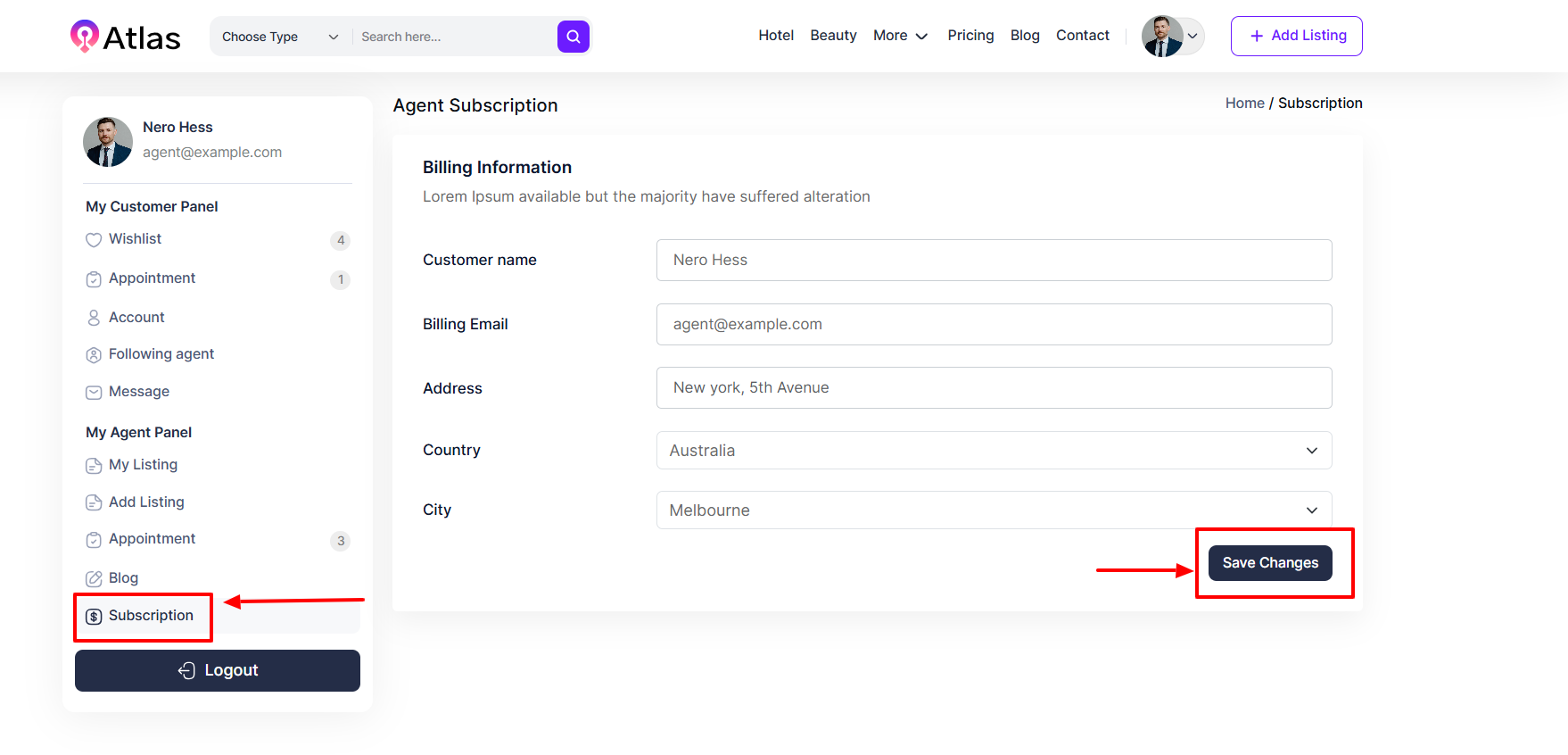Viewport: 1568px width, 755px height.
Task: Click the Atlas logo icon
Action: click(x=85, y=37)
